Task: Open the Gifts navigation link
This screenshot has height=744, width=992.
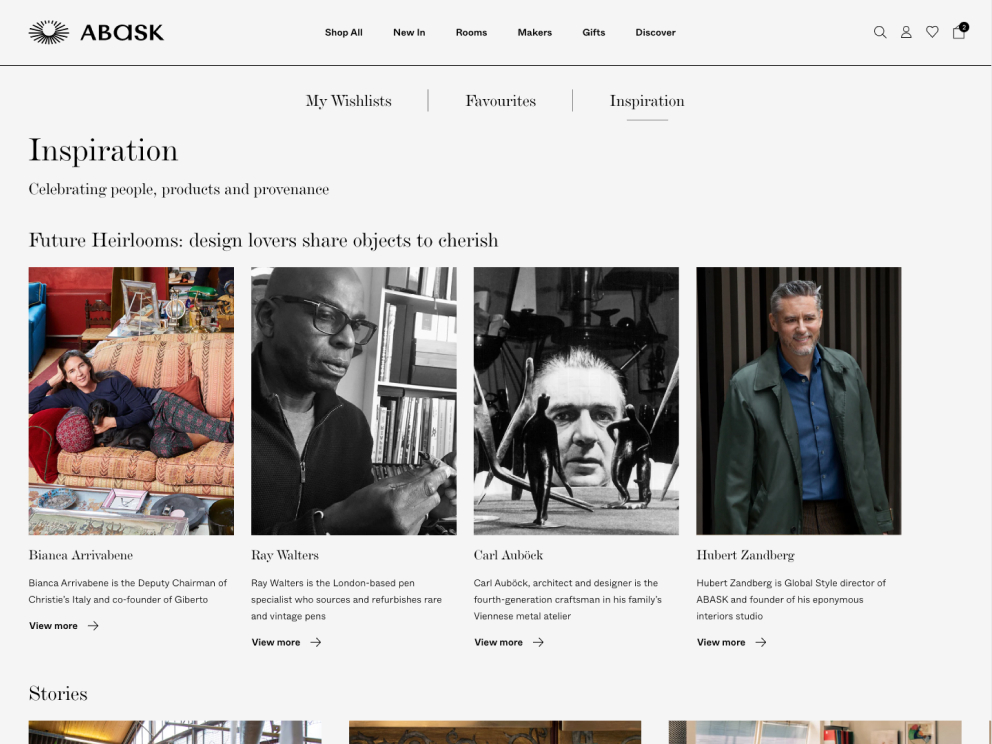Action: pyautogui.click(x=594, y=33)
